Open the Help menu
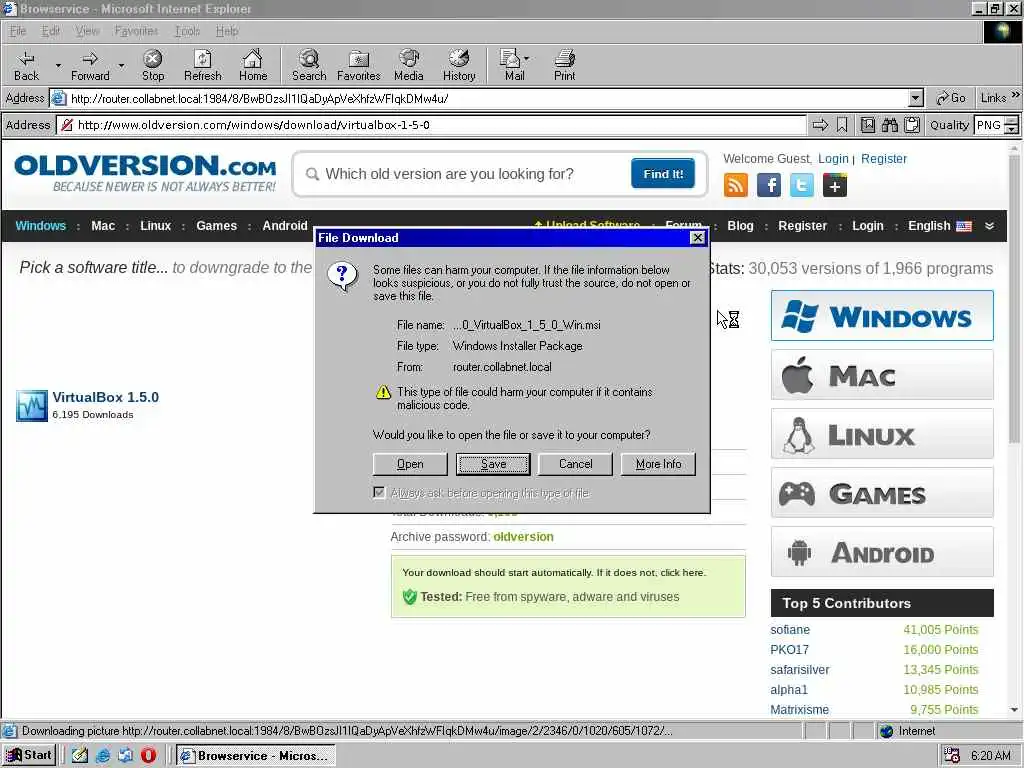Image resolution: width=1024 pixels, height=768 pixels. [x=227, y=31]
